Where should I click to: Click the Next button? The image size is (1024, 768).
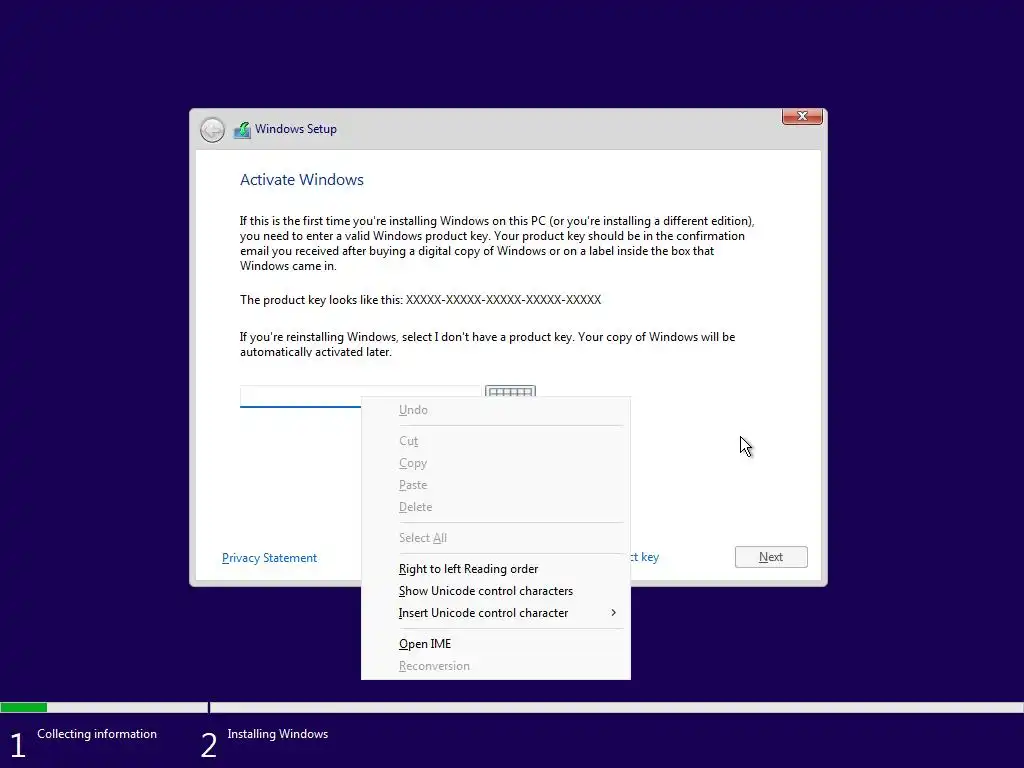tap(771, 557)
